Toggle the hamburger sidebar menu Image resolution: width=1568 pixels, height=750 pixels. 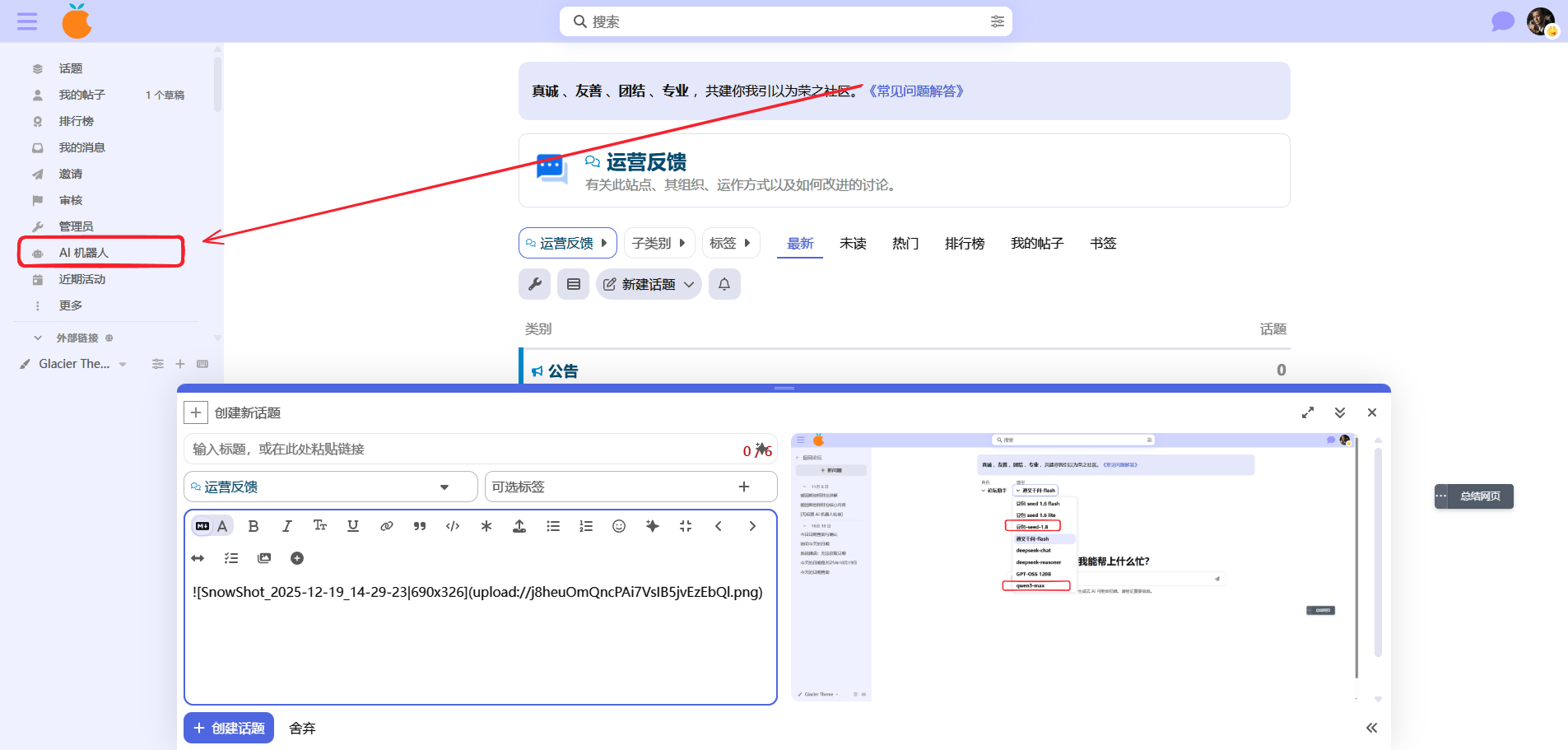27,21
